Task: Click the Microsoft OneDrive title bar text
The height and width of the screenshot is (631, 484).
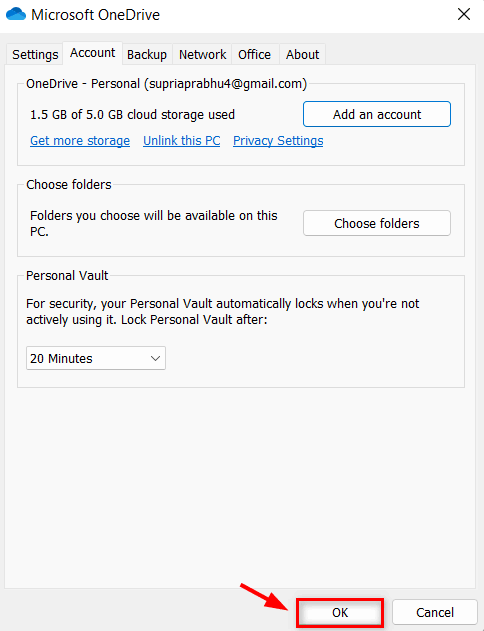Action: point(95,15)
